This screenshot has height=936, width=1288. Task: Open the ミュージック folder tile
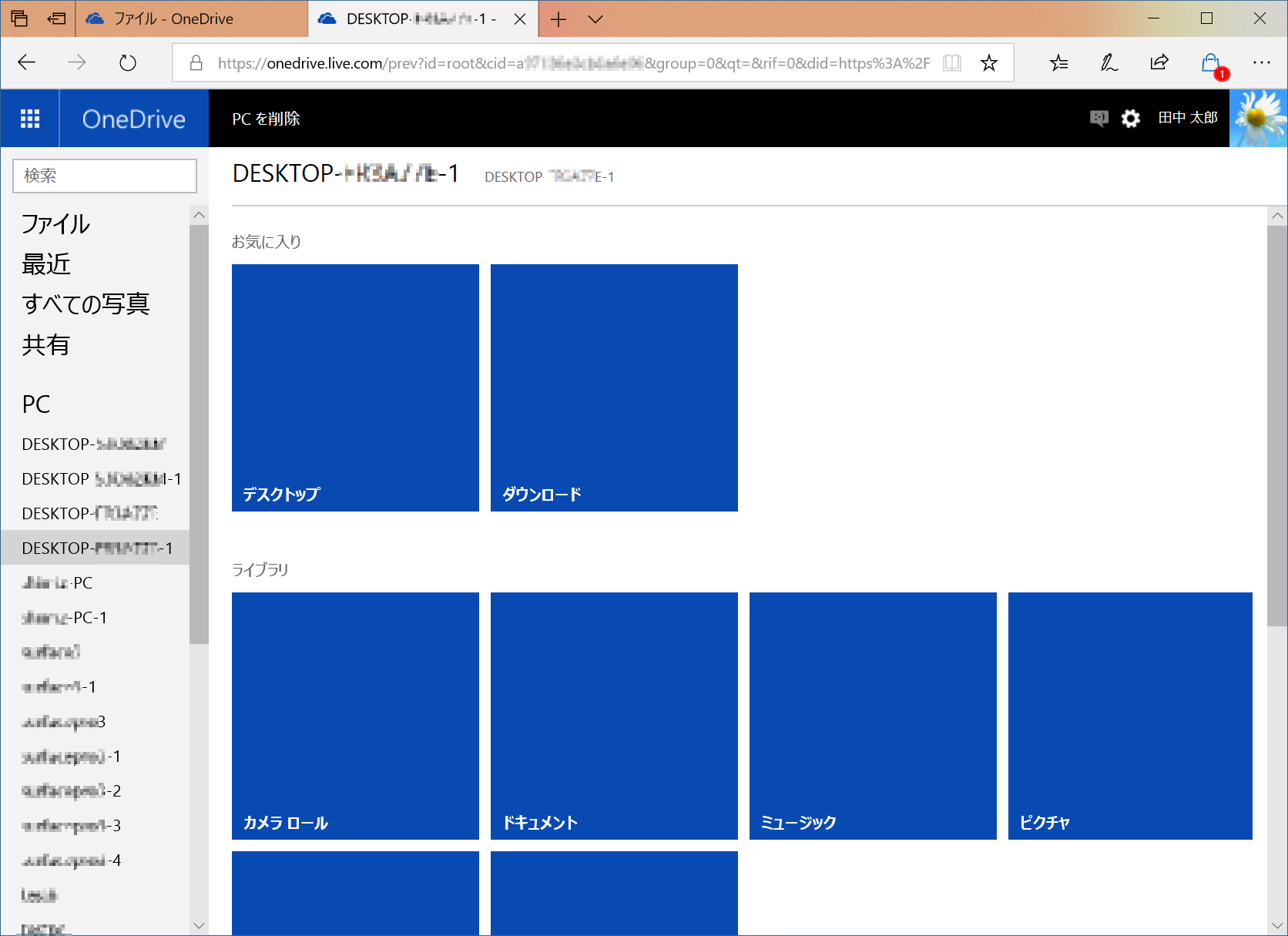pos(873,716)
